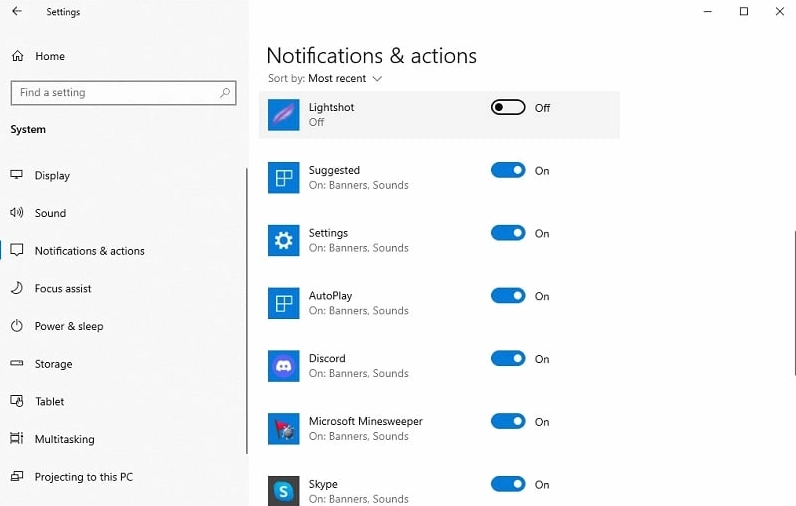Open Skype notification settings entry
The width and height of the screenshot is (796, 506).
click(358, 491)
